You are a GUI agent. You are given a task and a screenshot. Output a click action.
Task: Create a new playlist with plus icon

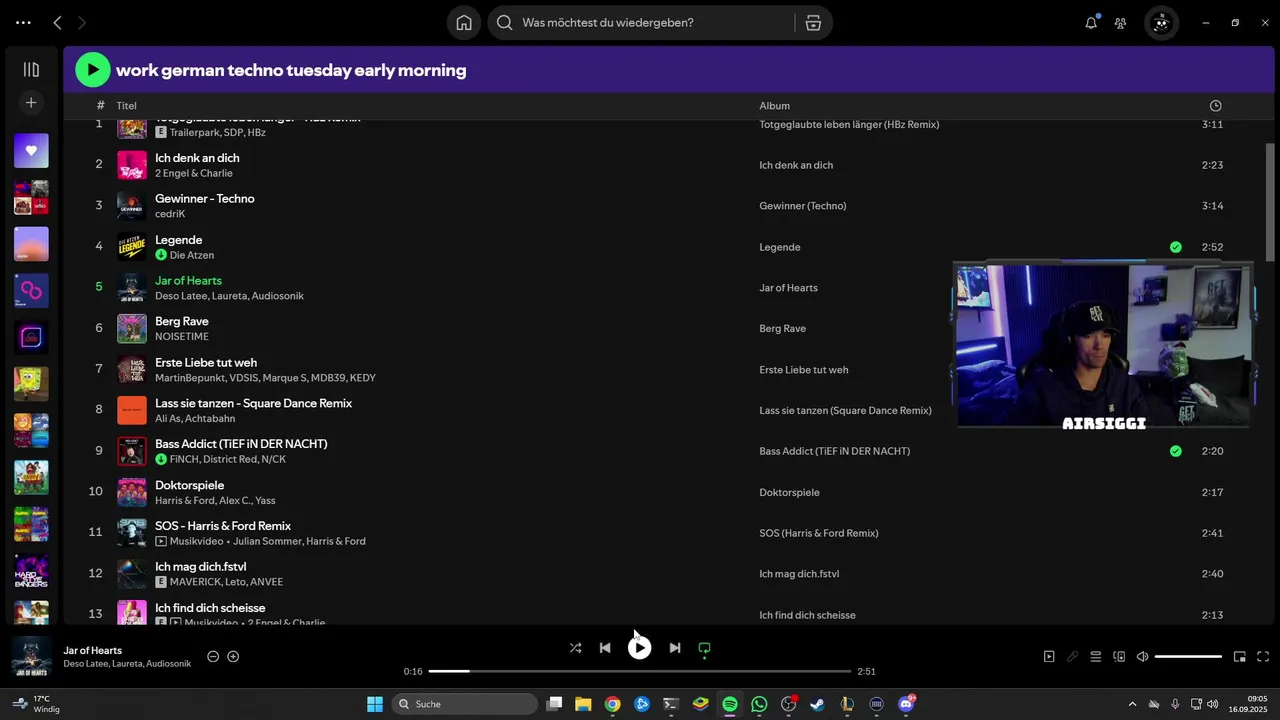point(31,102)
